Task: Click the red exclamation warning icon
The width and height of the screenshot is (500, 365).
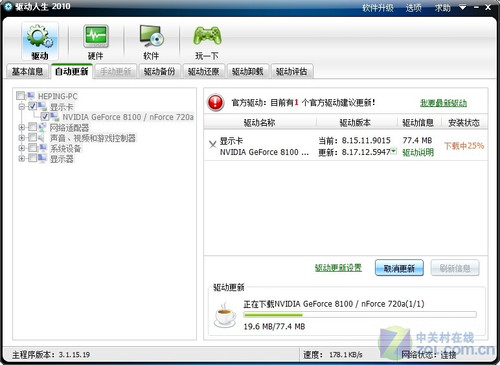Action: coord(215,102)
